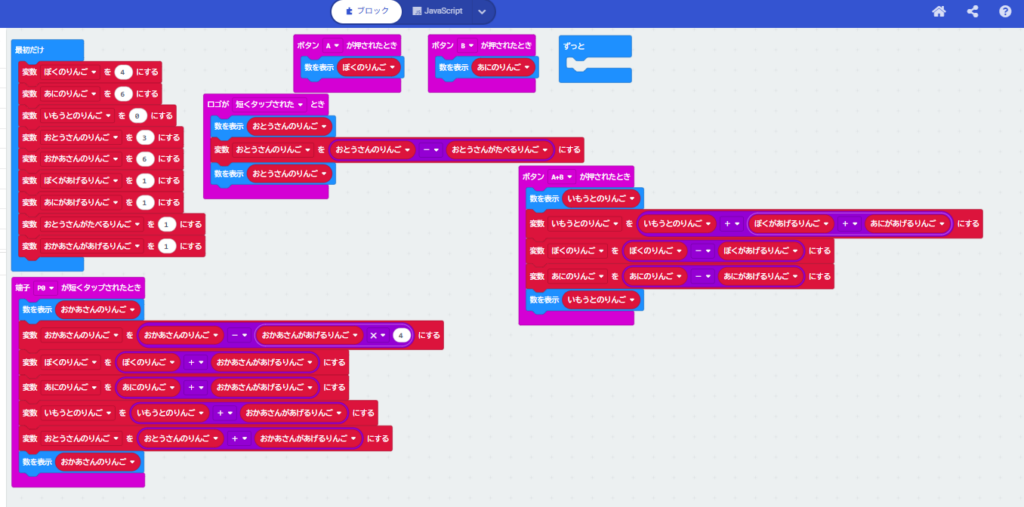
Task: Open おかあさんのりんご dropdown in first 端子 display block
Action: (99, 309)
